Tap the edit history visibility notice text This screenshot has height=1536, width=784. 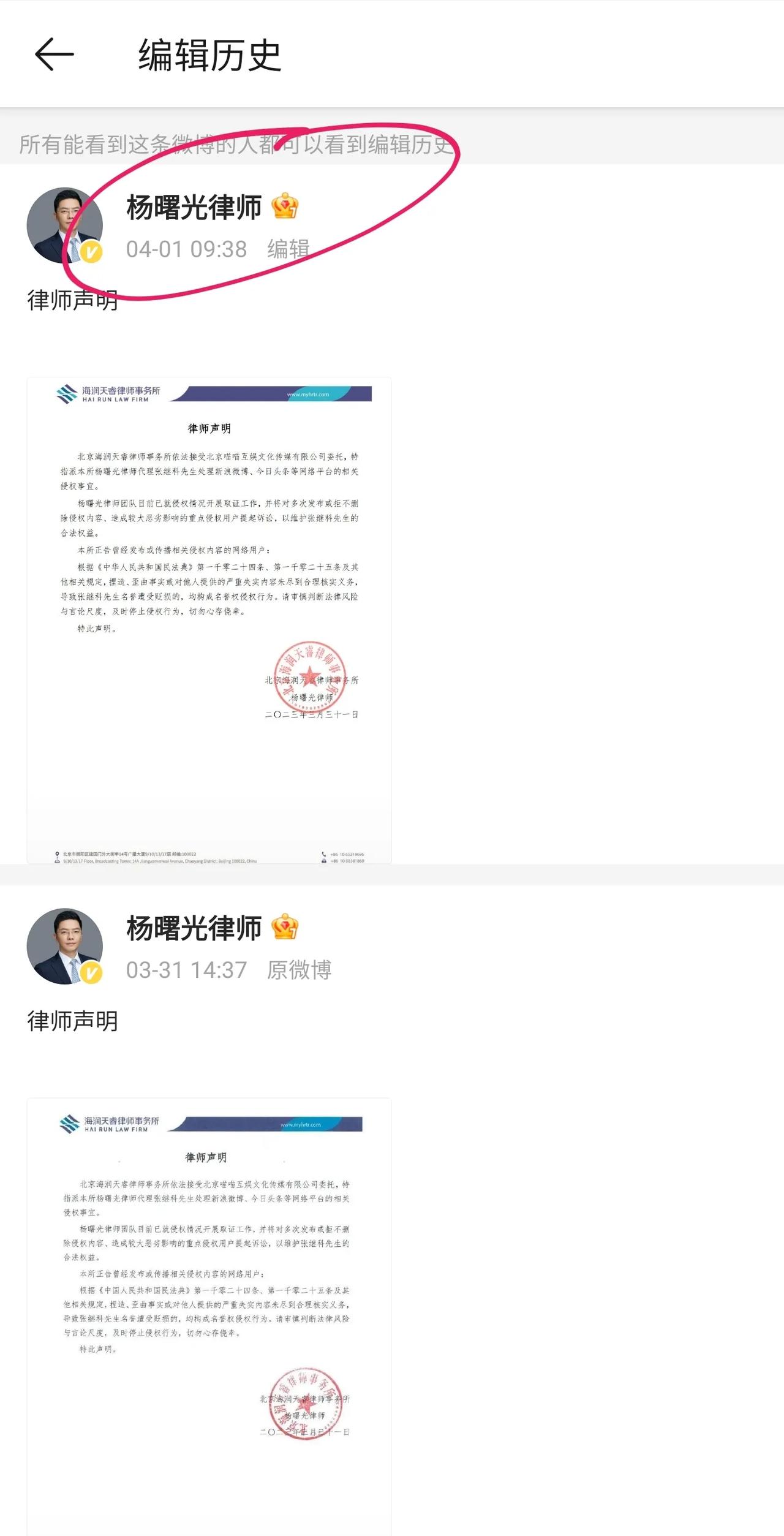[236, 145]
